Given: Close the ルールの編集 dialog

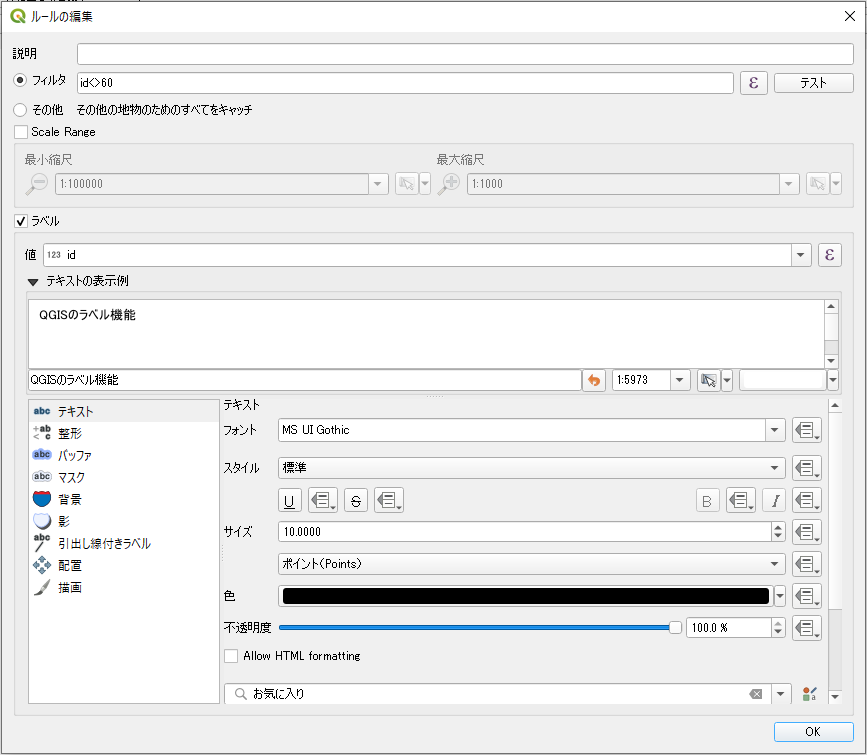Looking at the screenshot, I should coord(850,16).
